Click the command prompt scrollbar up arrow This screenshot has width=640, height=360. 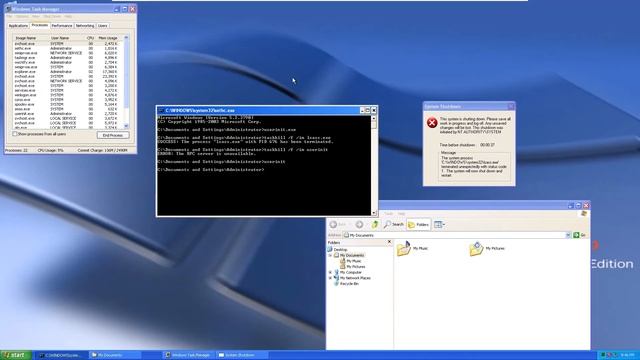pos(374,118)
